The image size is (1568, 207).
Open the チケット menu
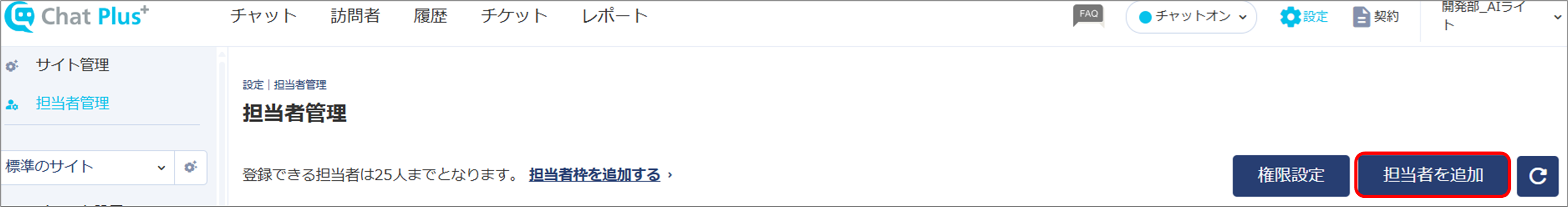pos(514,16)
